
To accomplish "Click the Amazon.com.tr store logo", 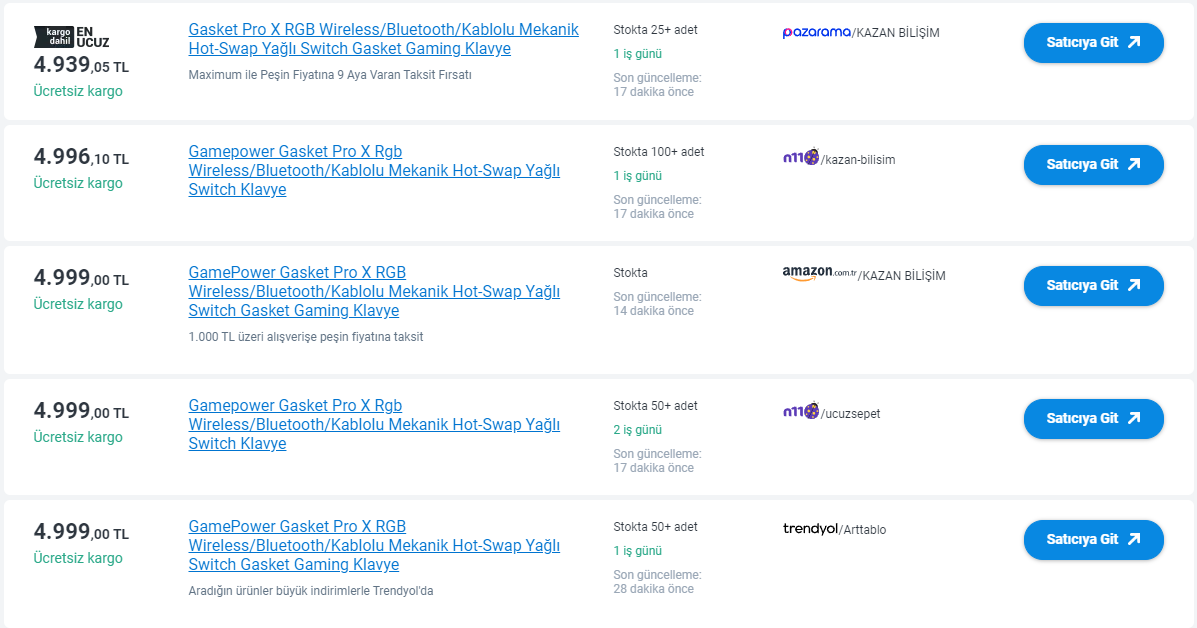I will [x=820, y=274].
